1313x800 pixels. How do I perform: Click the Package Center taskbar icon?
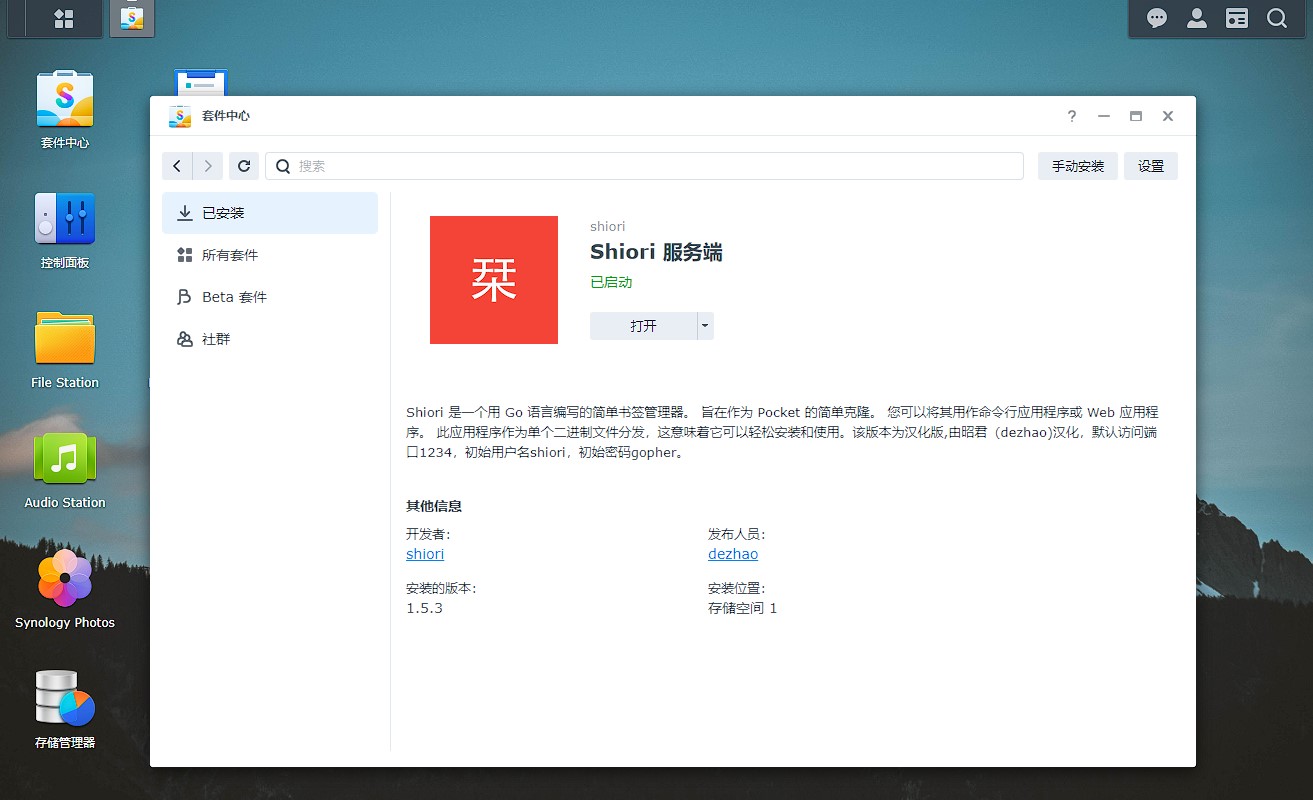[x=132, y=19]
